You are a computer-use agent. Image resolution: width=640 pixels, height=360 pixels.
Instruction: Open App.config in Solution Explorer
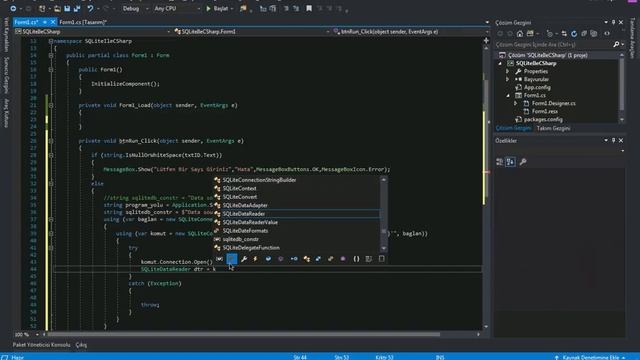[537, 87]
